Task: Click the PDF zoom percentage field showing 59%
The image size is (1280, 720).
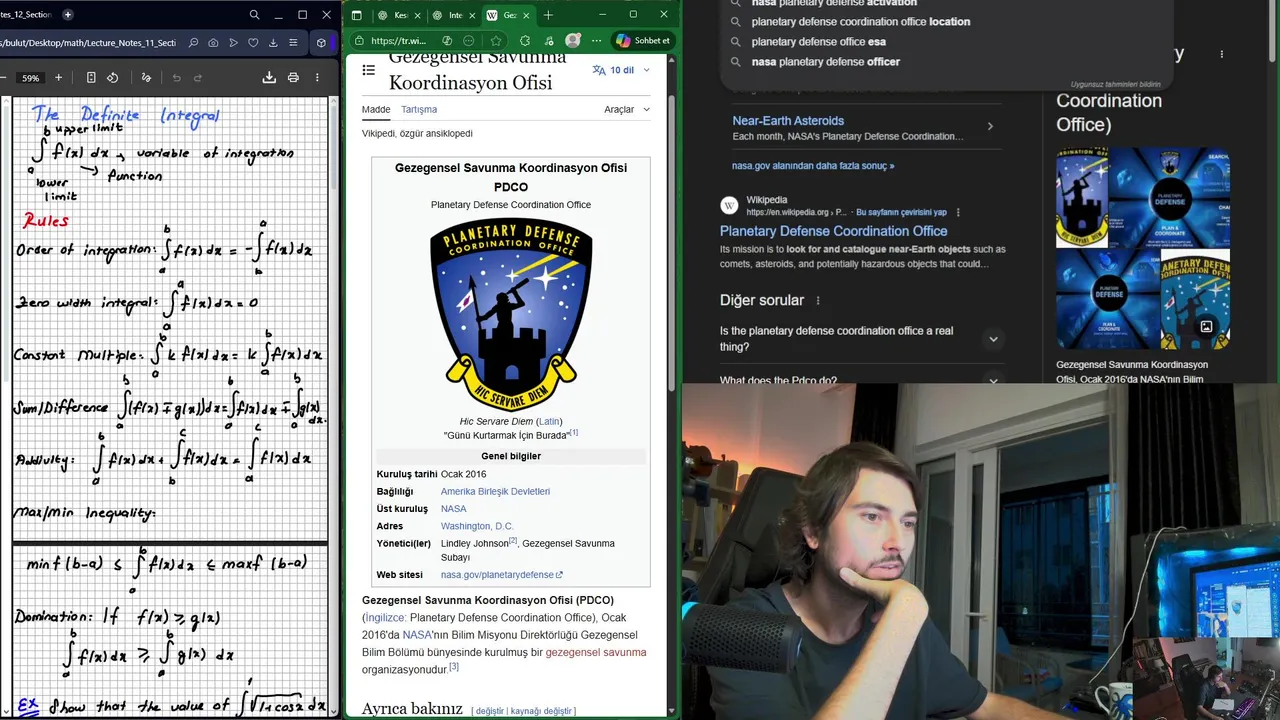Action: pyautogui.click(x=31, y=77)
